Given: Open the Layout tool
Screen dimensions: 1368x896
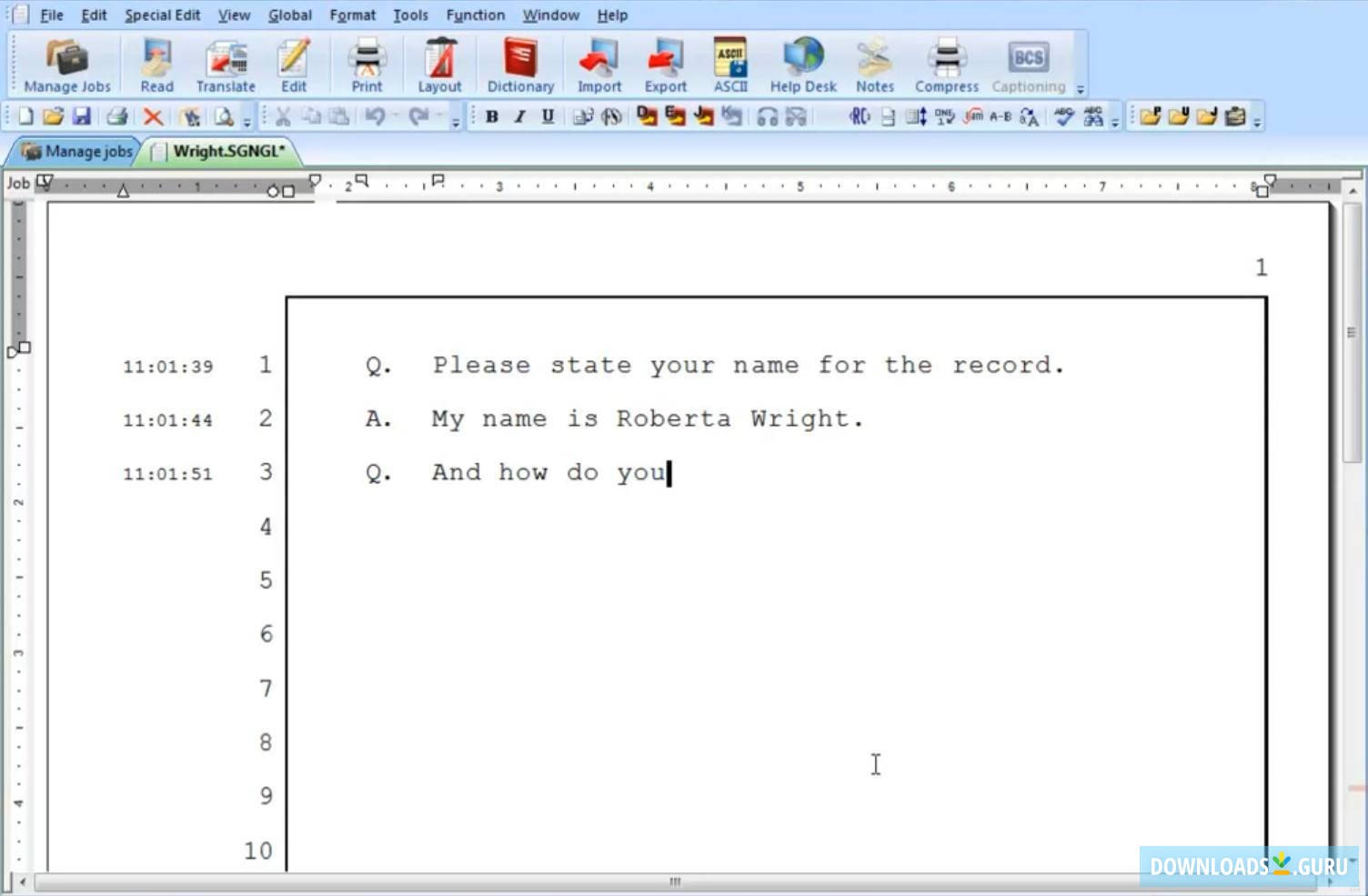Looking at the screenshot, I should click(x=439, y=65).
